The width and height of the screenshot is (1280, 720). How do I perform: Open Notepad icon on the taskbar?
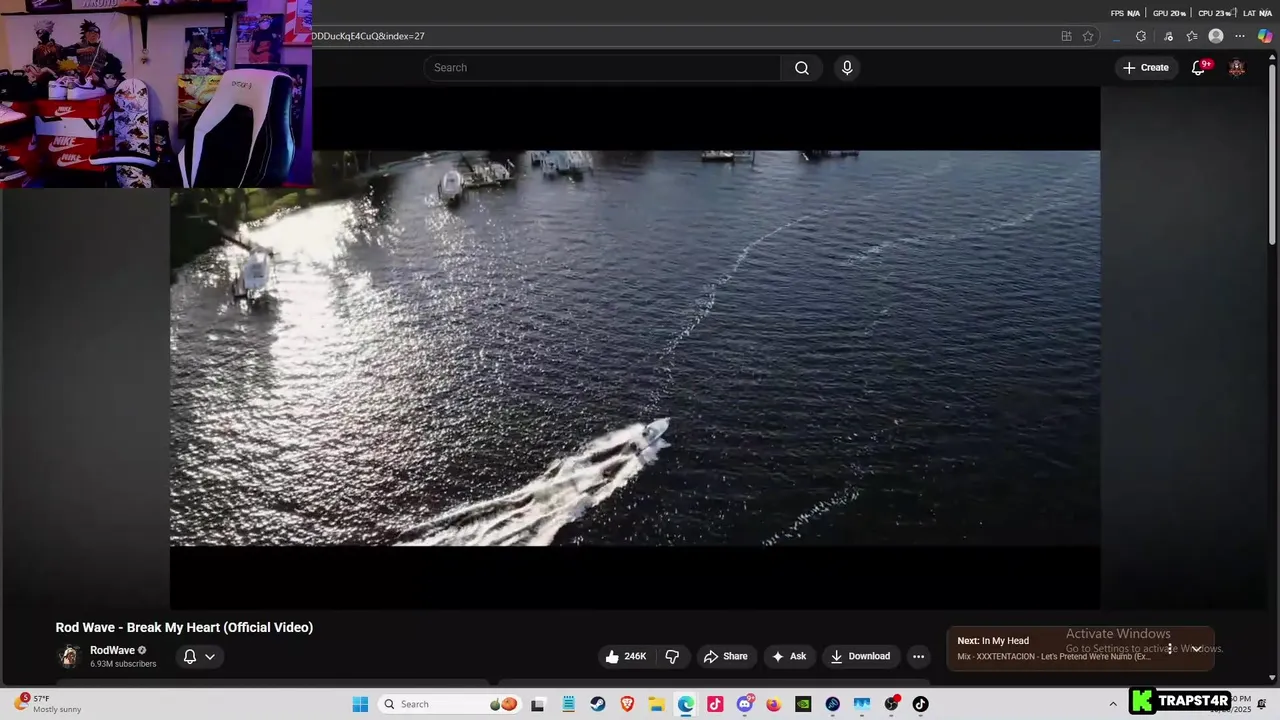(x=568, y=704)
